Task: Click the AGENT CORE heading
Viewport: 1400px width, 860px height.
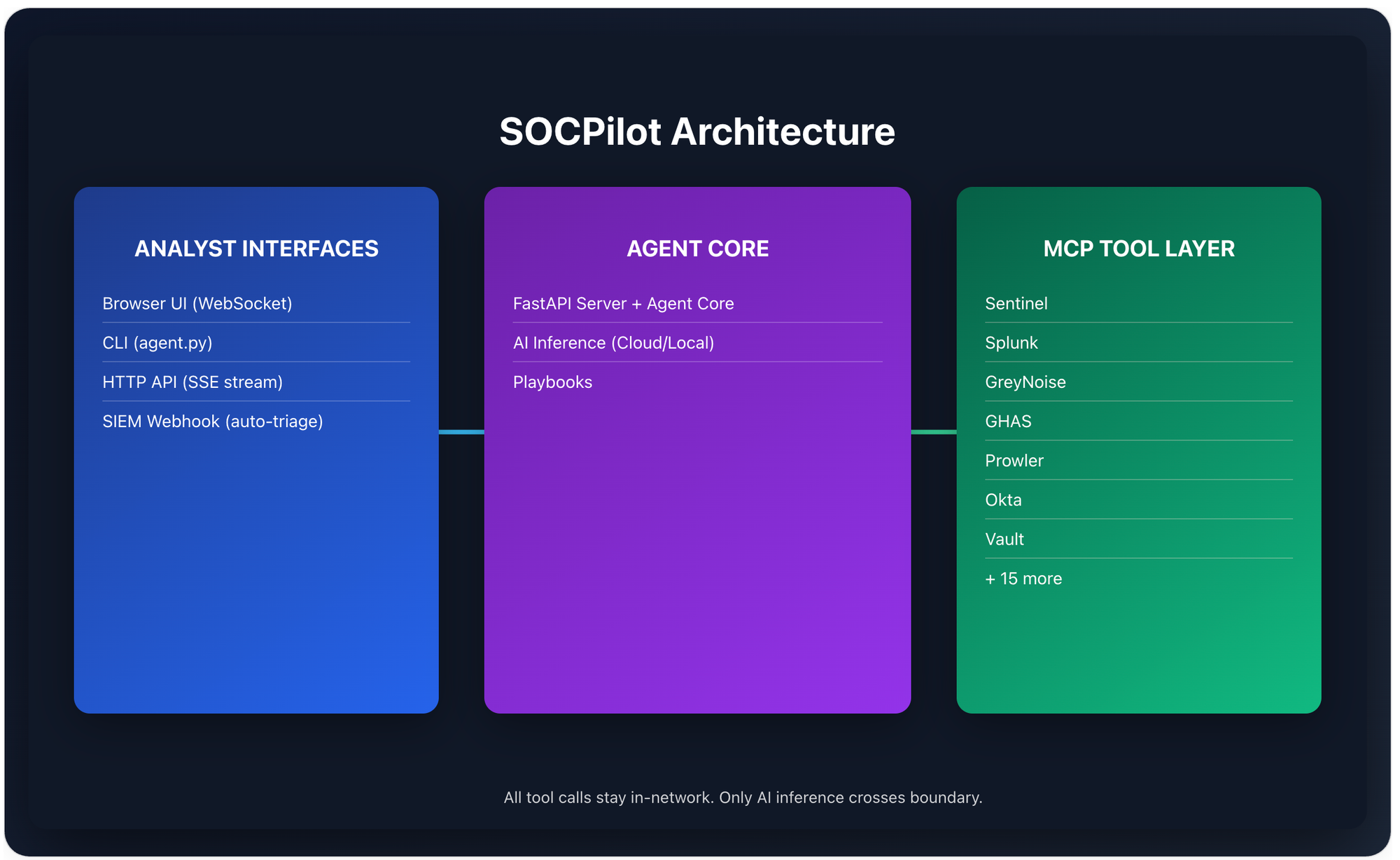Action: pos(697,249)
